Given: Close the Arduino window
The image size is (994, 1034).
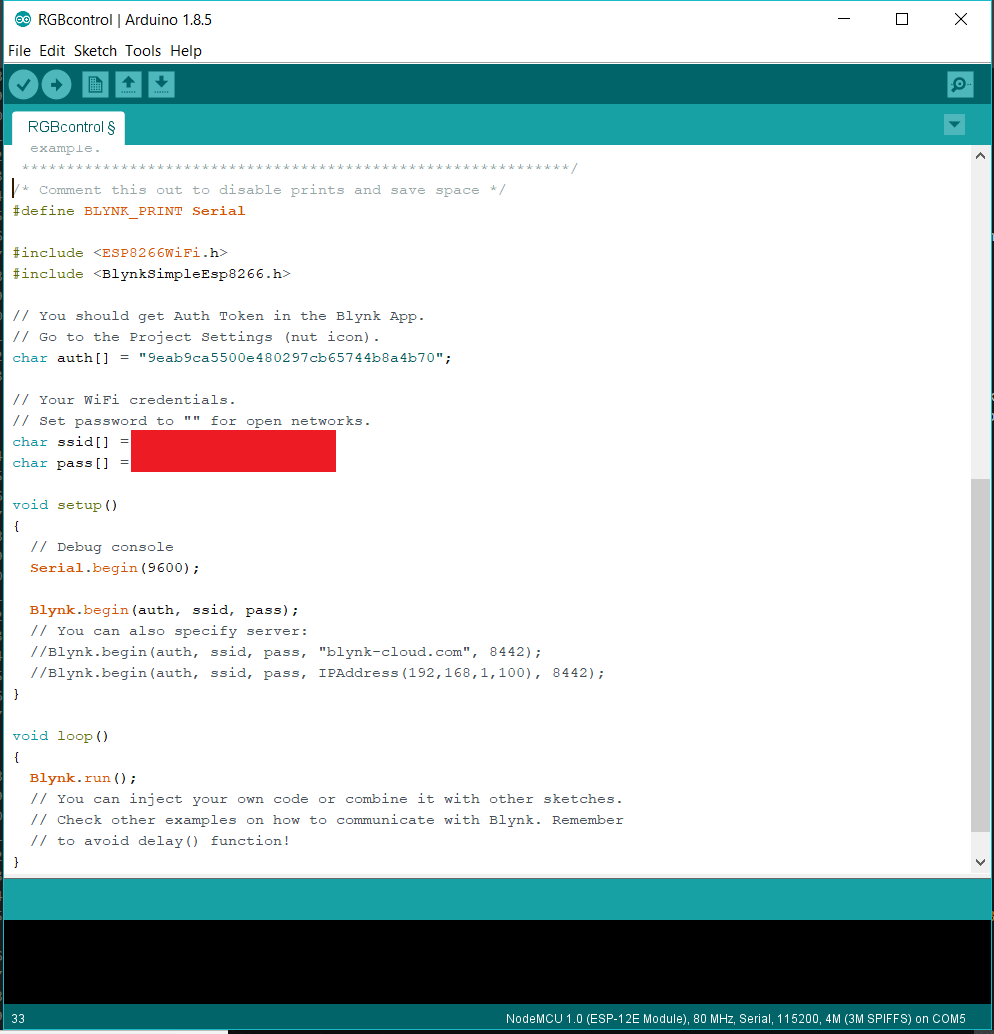Looking at the screenshot, I should click(x=961, y=19).
